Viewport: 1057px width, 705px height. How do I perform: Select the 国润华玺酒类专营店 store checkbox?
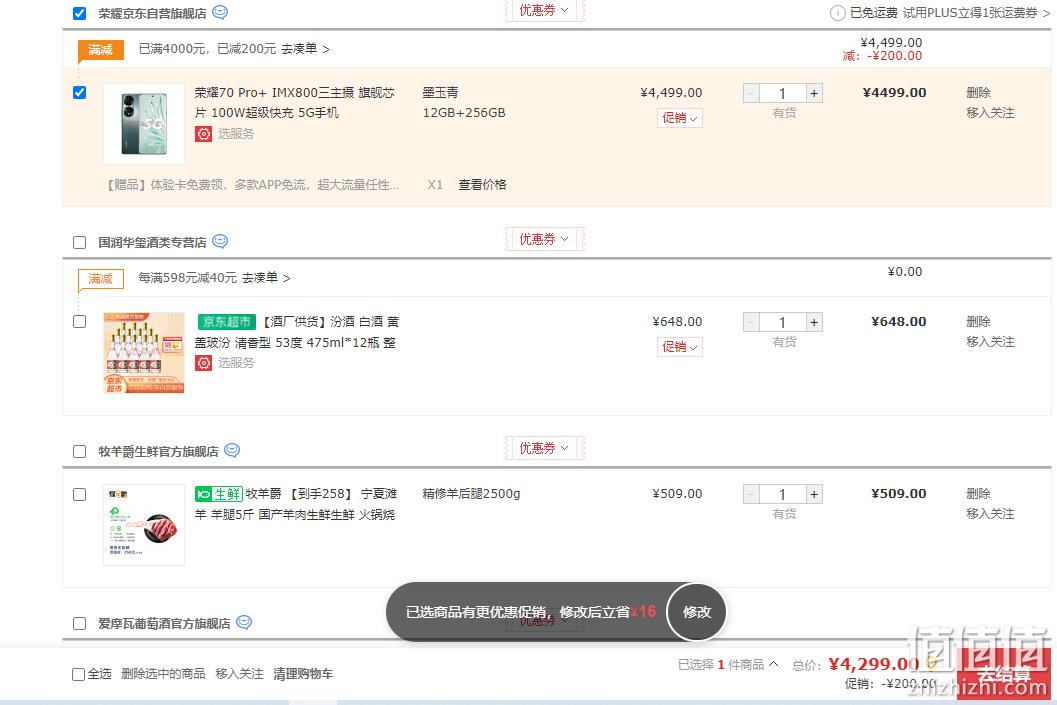coord(80,243)
